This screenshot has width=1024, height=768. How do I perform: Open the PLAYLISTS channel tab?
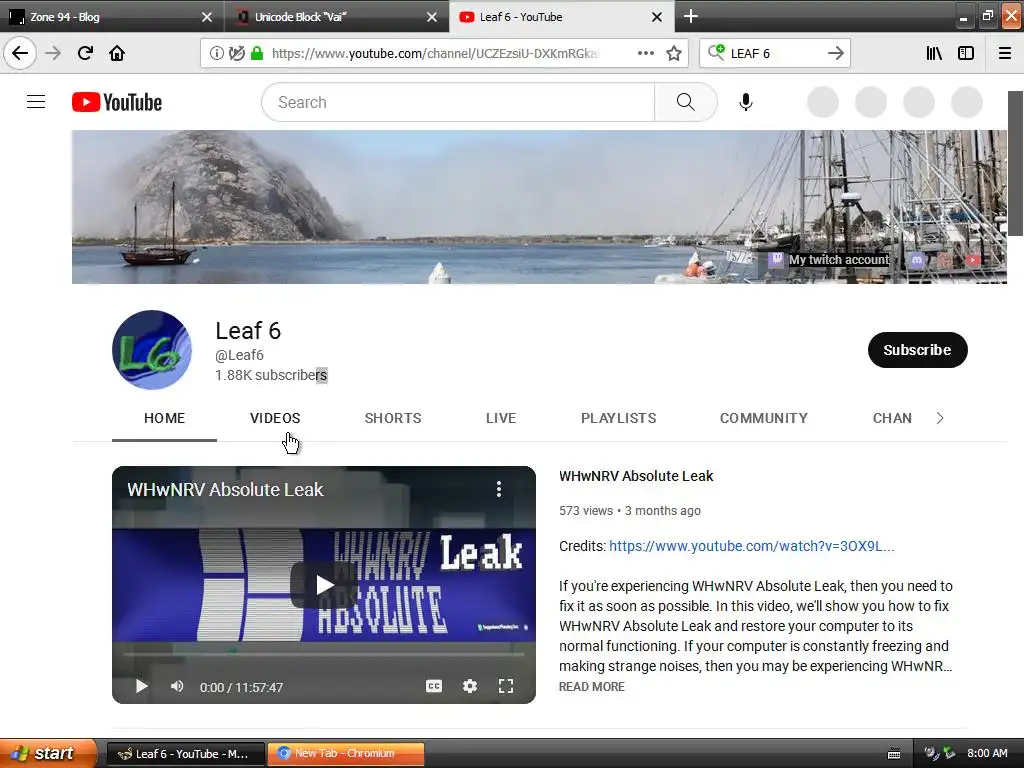point(618,418)
